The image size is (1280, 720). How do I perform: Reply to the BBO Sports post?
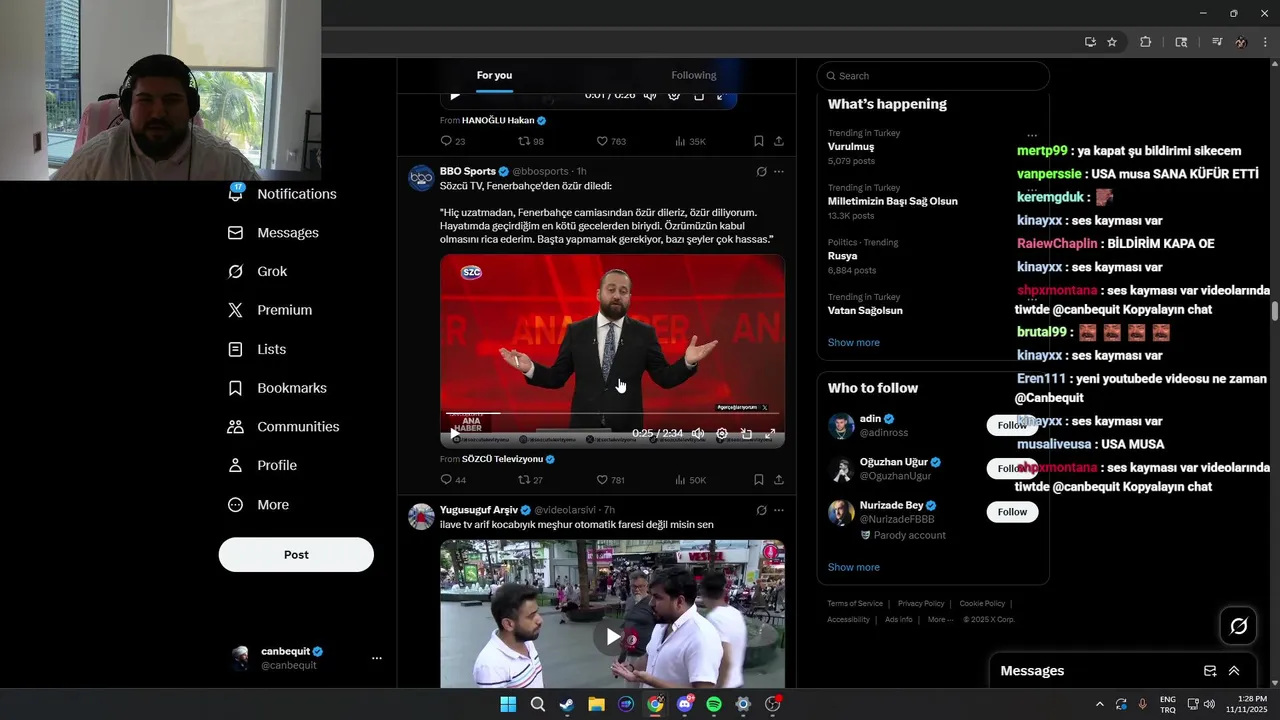click(x=452, y=480)
